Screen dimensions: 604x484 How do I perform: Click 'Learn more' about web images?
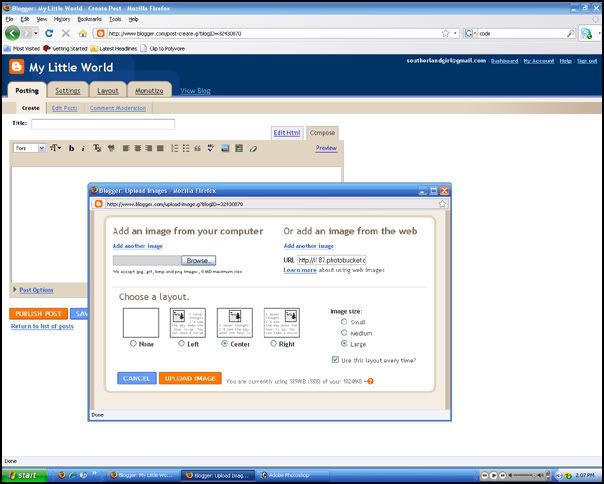(300, 270)
